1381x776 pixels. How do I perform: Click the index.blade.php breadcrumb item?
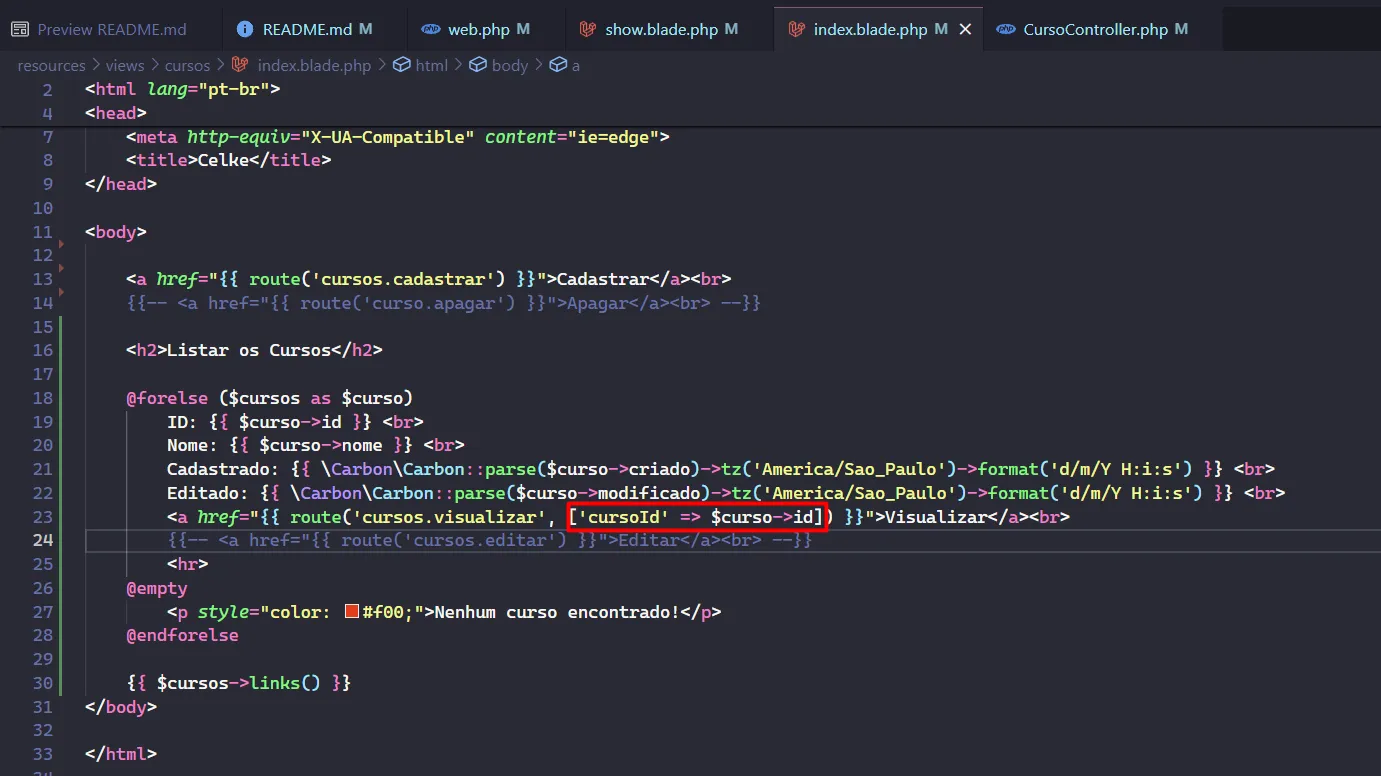313,65
